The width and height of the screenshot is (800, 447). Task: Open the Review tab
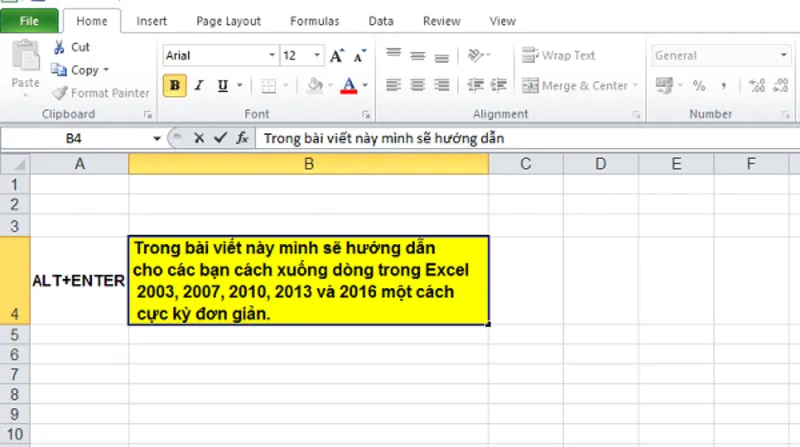coord(441,21)
